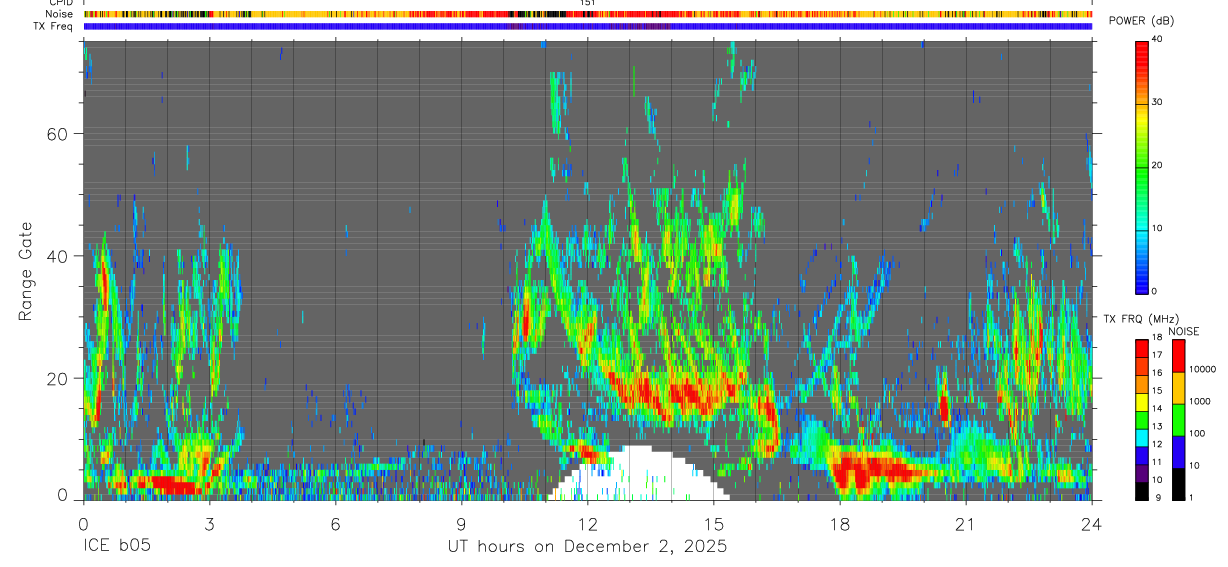Pick the blue 11–12 MHz frequency swatch
1228x567 pixels.
(x=1142, y=454)
